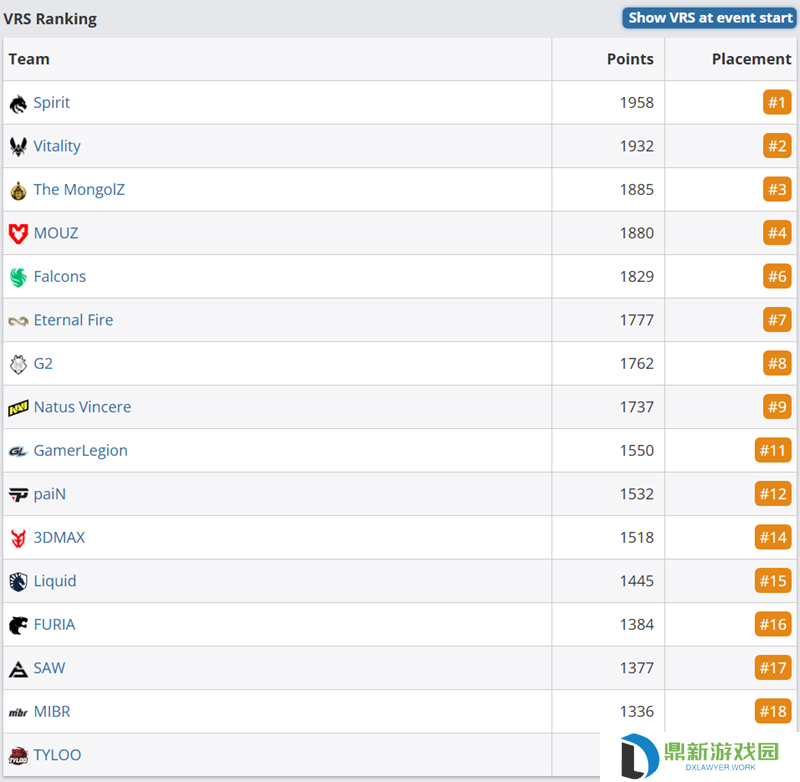Open the Vitality team link
Screen dimensions: 800x782
tap(57, 146)
